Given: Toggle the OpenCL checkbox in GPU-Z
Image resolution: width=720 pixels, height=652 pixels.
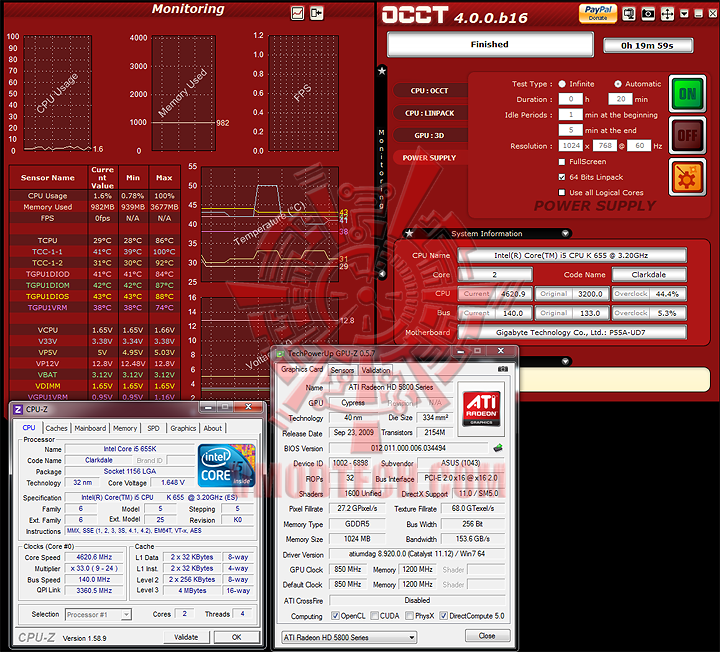Looking at the screenshot, I should 335,616.
